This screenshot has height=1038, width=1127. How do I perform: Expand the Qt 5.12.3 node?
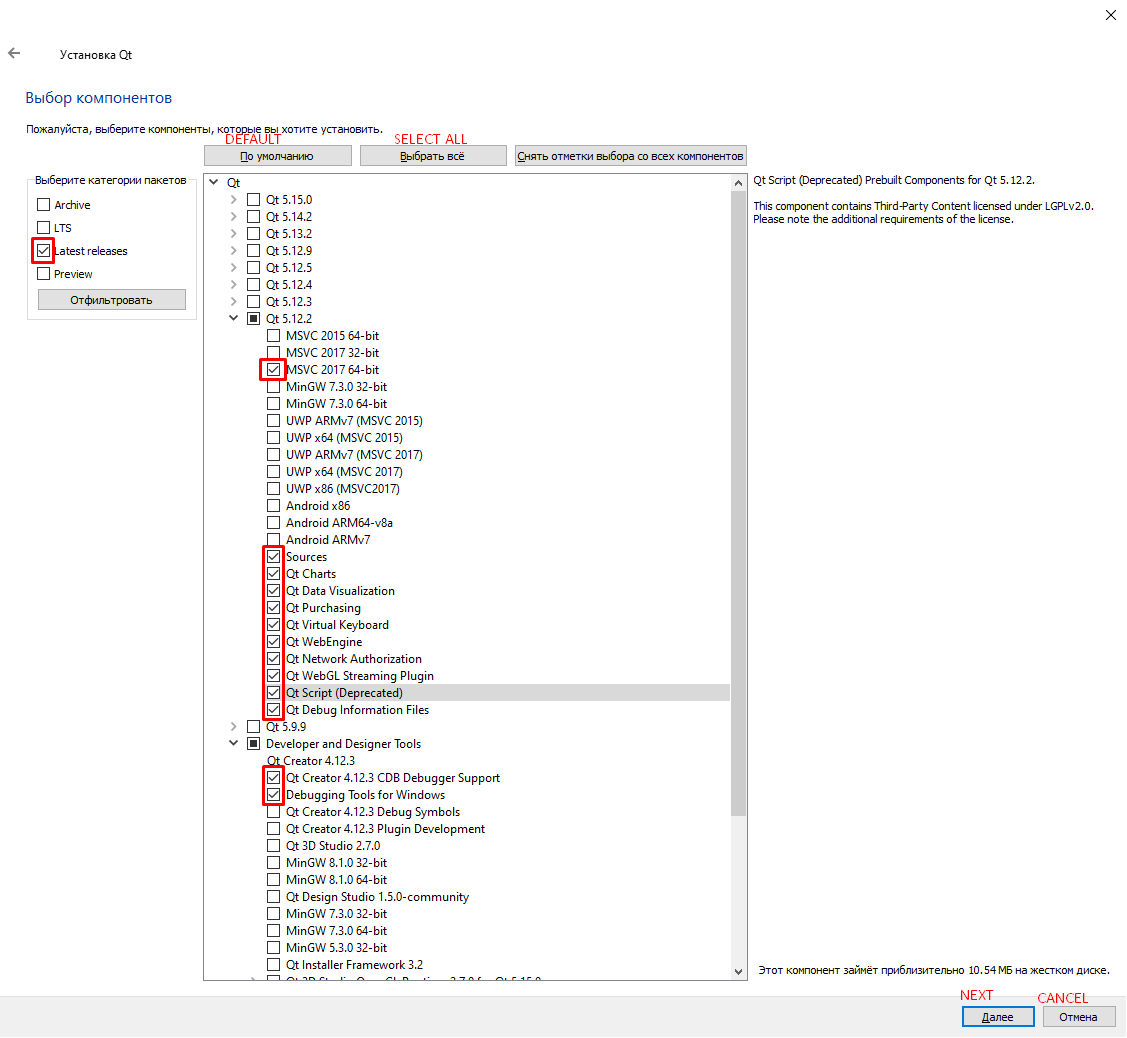tap(234, 302)
